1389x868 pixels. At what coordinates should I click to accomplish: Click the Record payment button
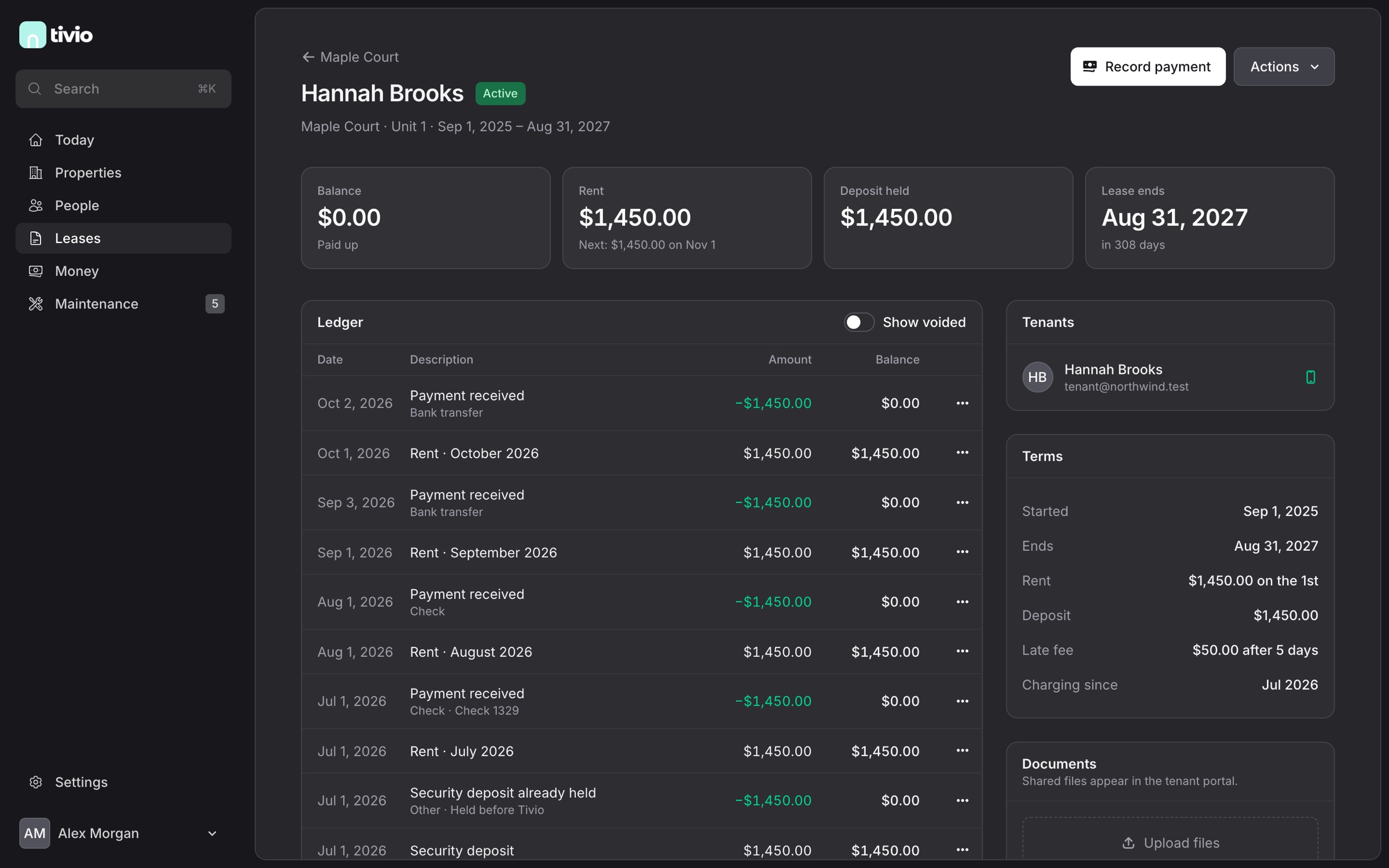pos(1148,67)
